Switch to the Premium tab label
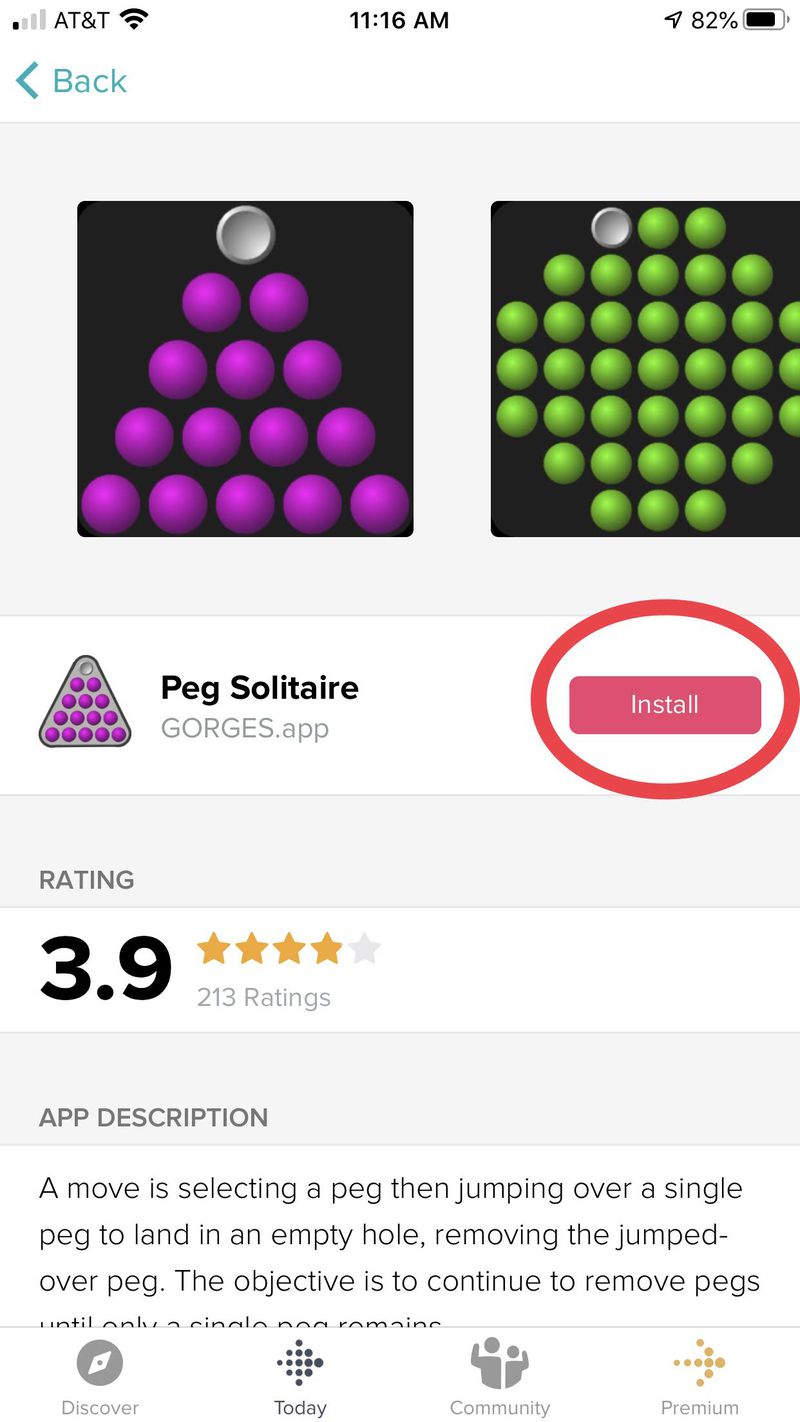Viewport: 800px width, 1422px height. (x=700, y=1407)
